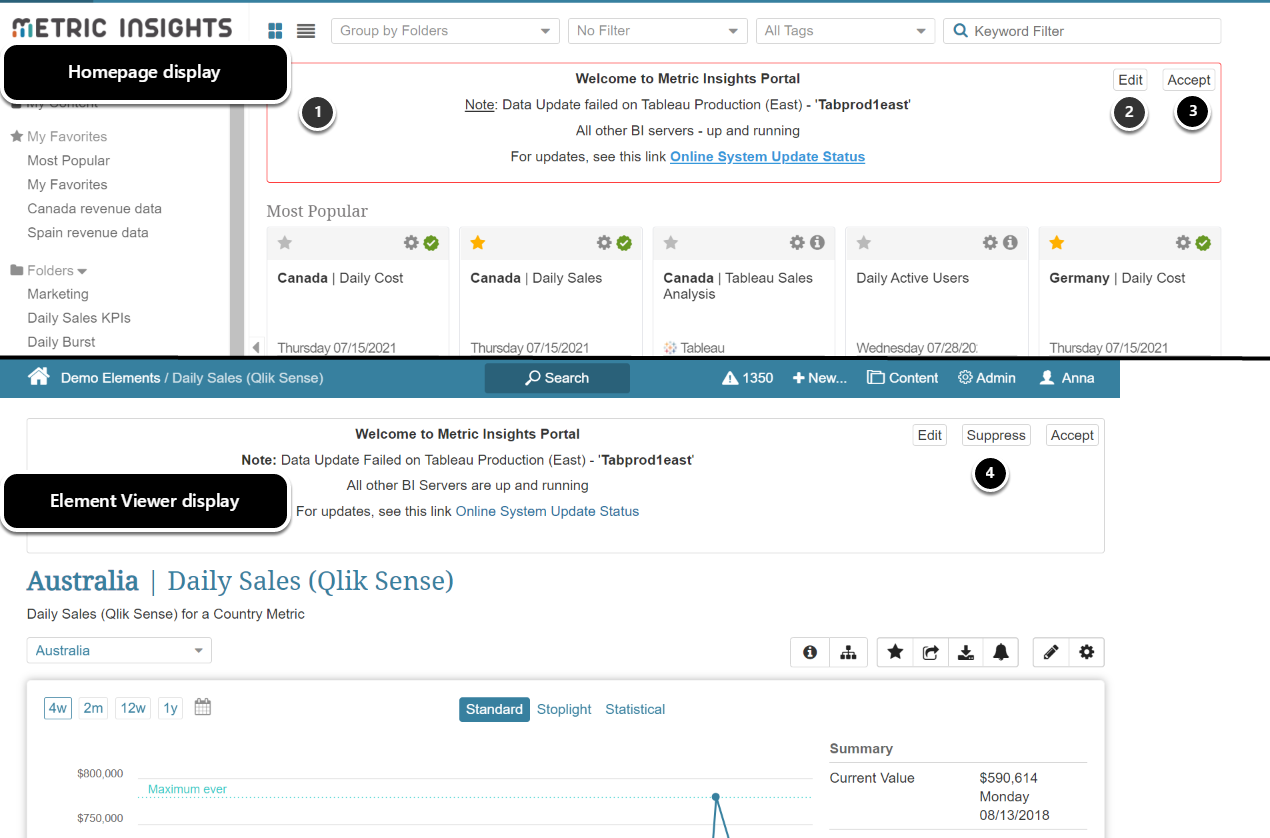Select the 2m time range

coord(93,708)
